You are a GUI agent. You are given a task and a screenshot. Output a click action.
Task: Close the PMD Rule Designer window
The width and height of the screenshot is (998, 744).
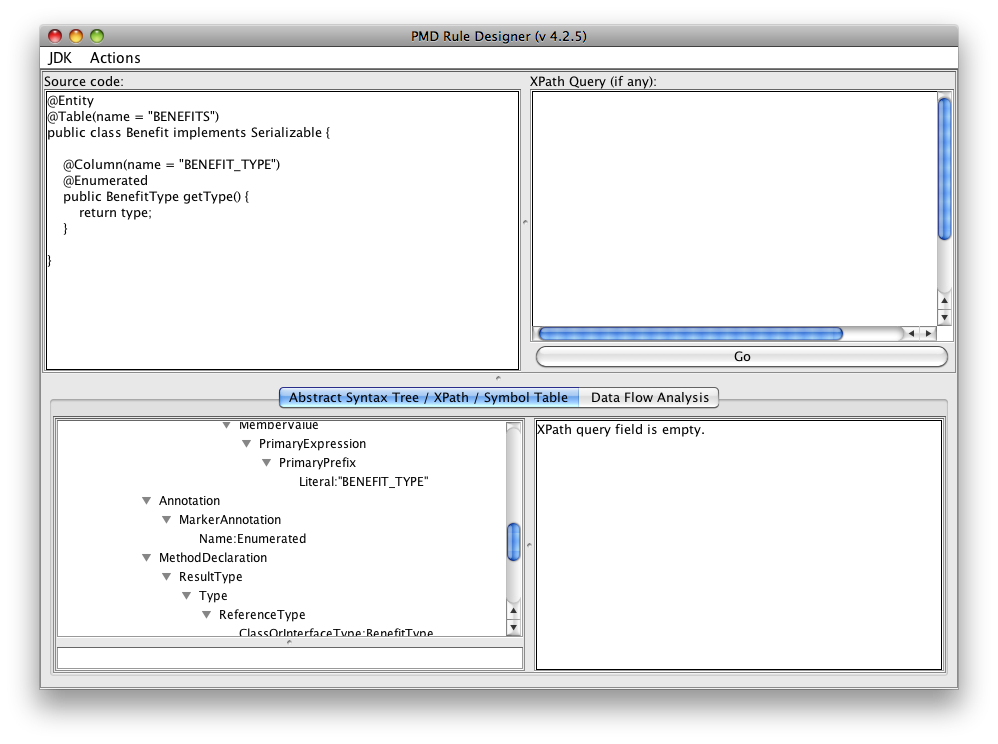coord(55,36)
